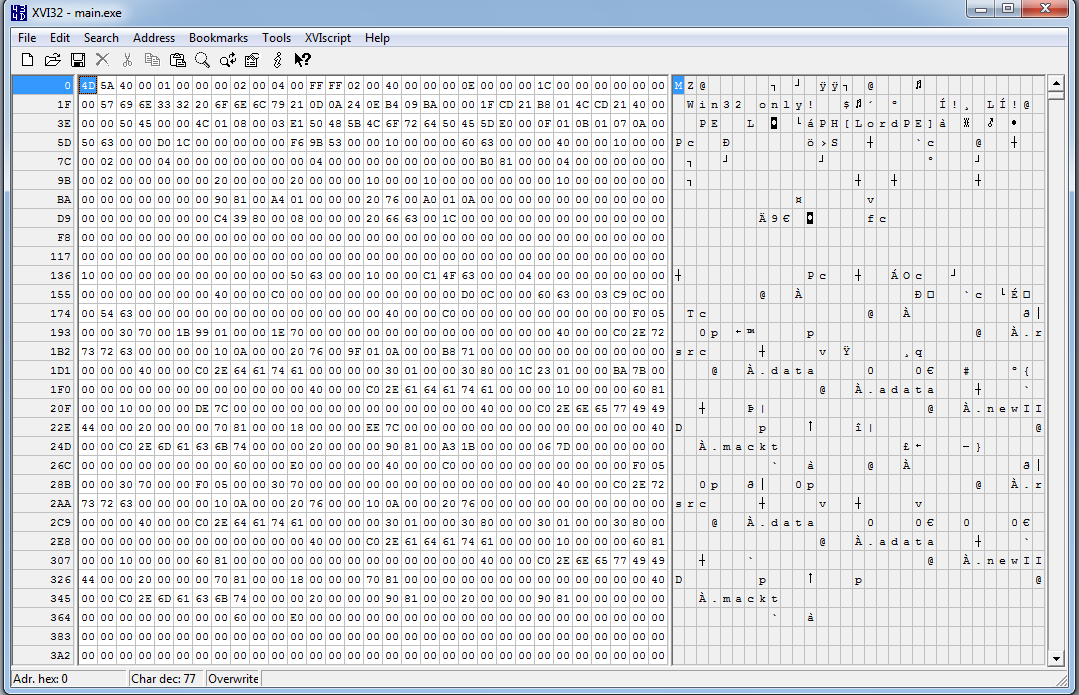Open the Tools menu
This screenshot has width=1079, height=695.
tap(276, 38)
